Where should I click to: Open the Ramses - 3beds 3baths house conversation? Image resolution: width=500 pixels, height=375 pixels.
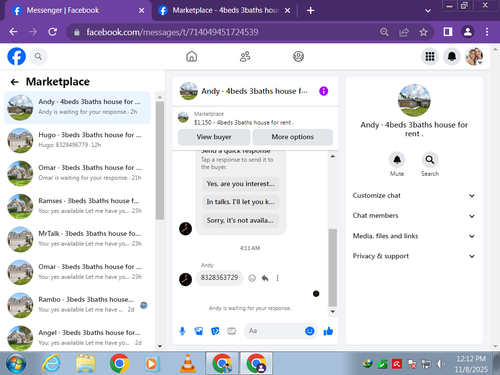[x=77, y=206]
